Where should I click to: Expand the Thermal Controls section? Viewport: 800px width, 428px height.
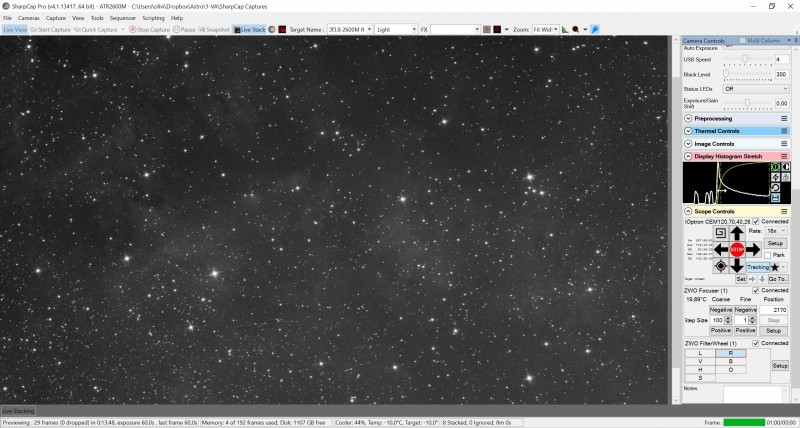tap(688, 131)
